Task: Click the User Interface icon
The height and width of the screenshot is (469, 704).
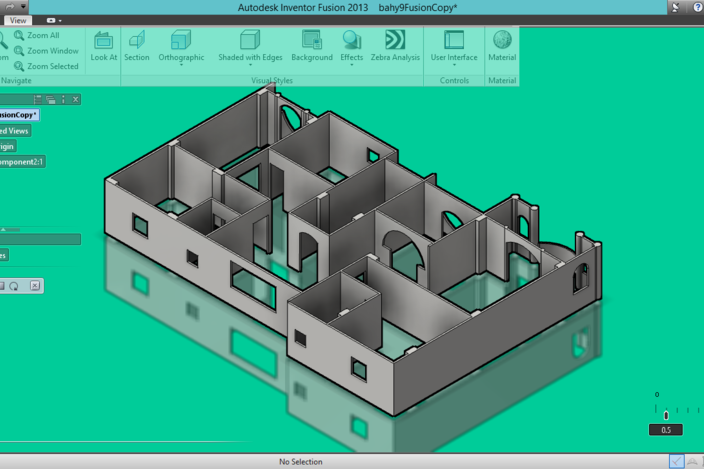Action: [454, 40]
